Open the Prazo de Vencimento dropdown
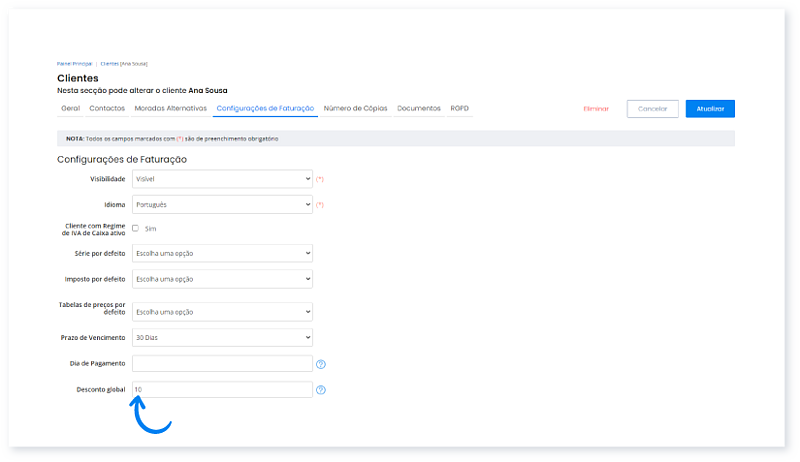The image size is (800, 462). (222, 337)
